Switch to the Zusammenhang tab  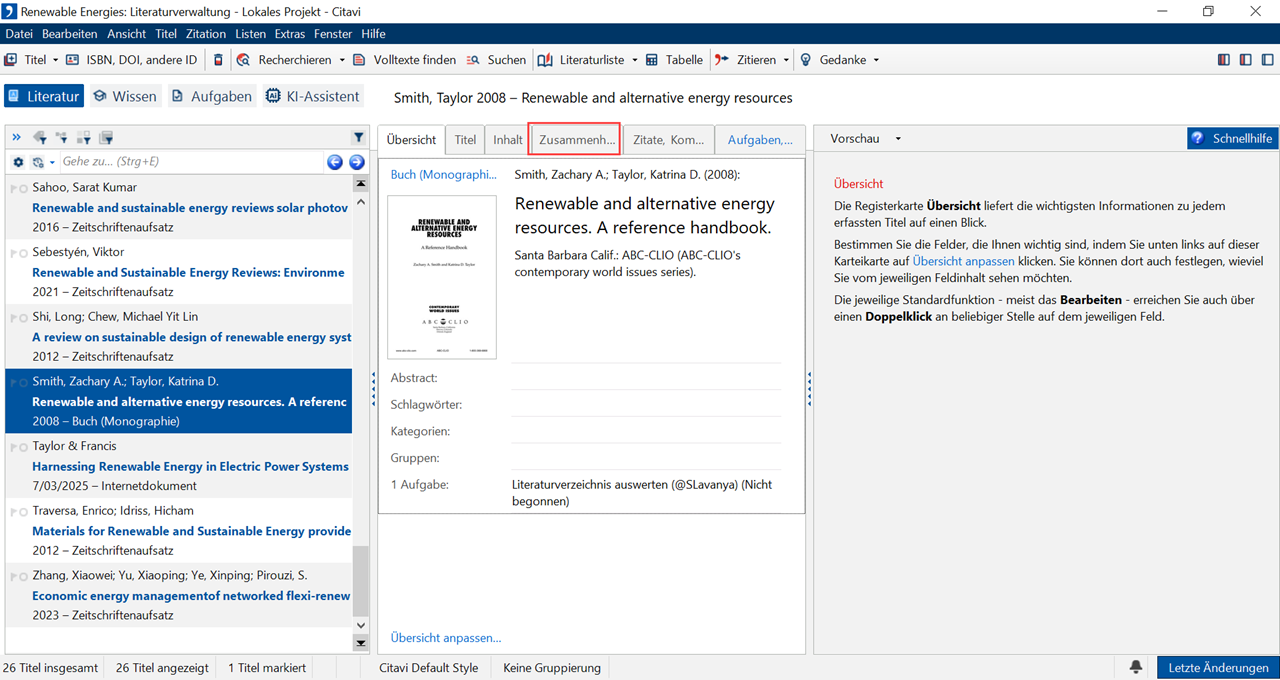[575, 140]
